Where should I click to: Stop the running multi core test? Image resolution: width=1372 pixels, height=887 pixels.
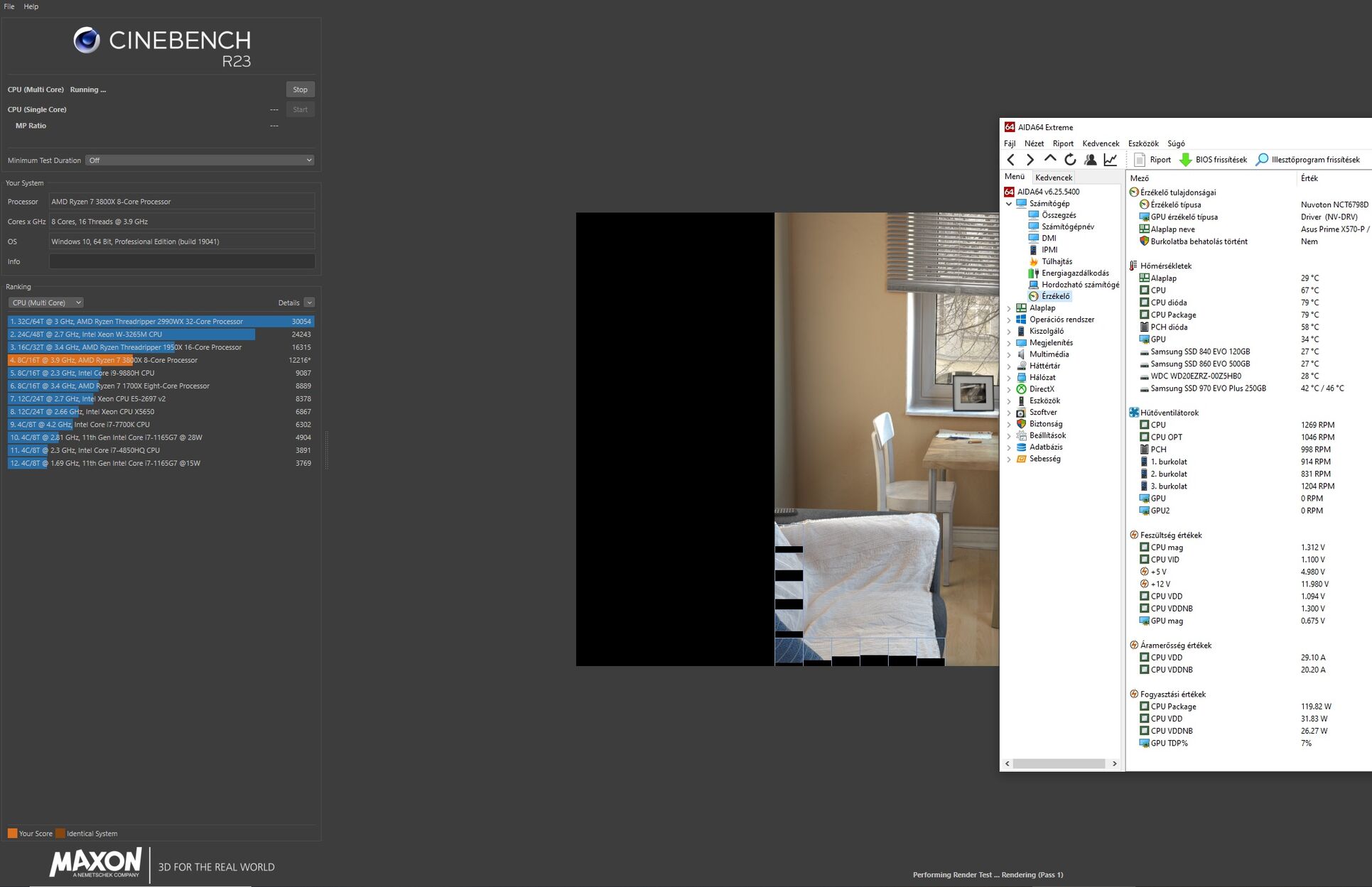click(x=300, y=89)
